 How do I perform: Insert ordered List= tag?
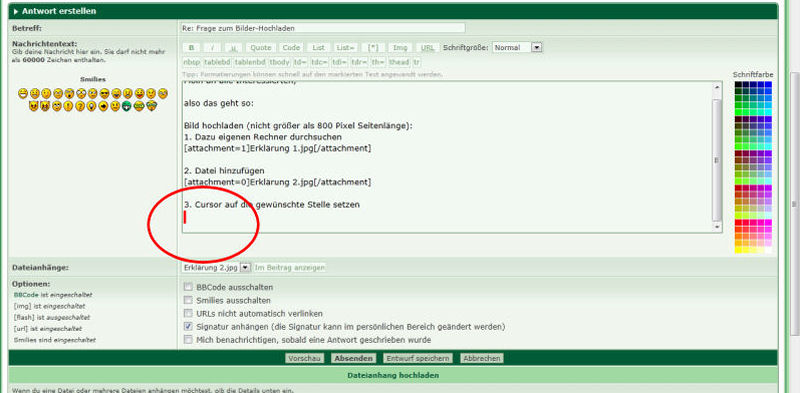tap(345, 47)
